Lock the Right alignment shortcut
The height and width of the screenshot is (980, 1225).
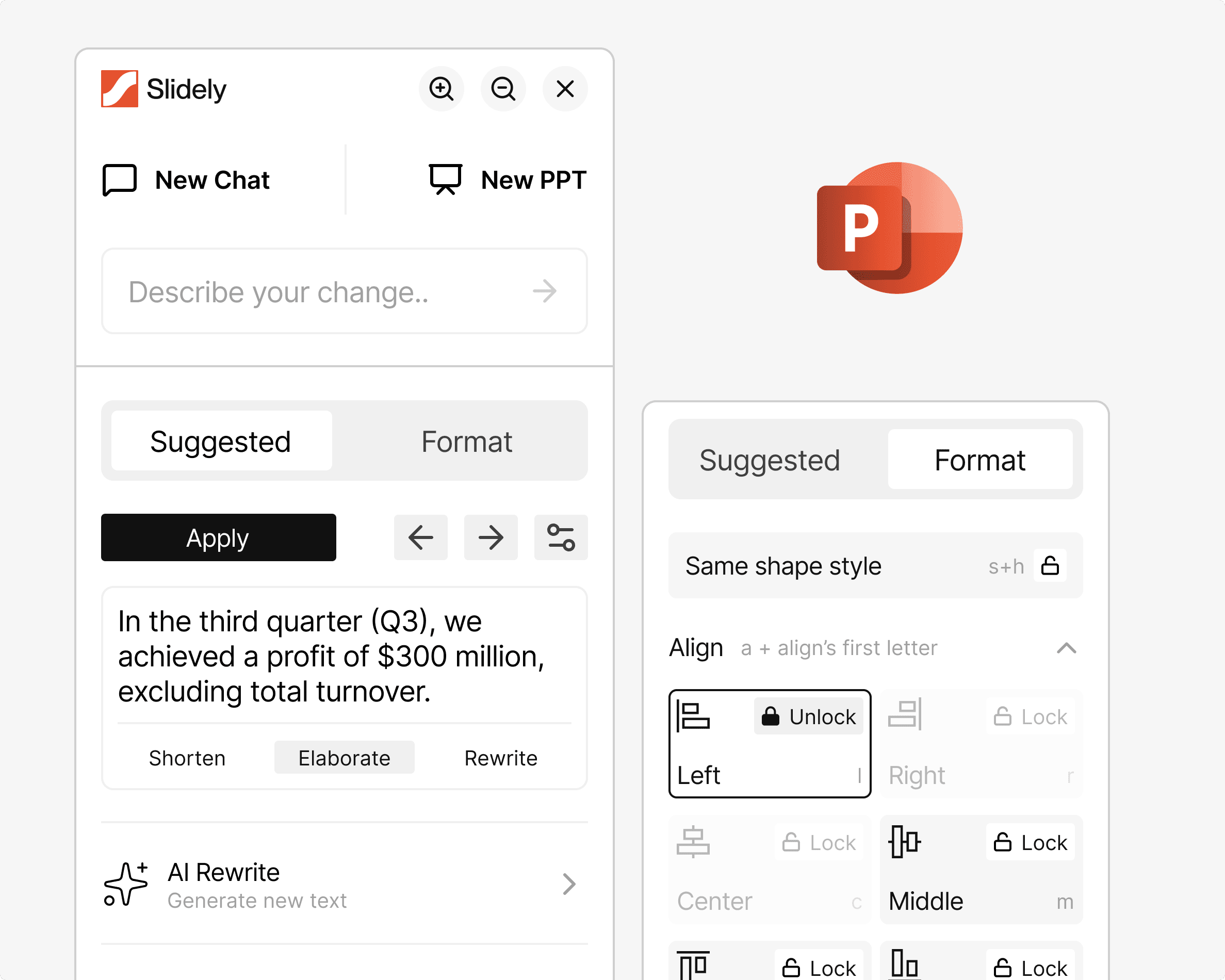point(1031,716)
